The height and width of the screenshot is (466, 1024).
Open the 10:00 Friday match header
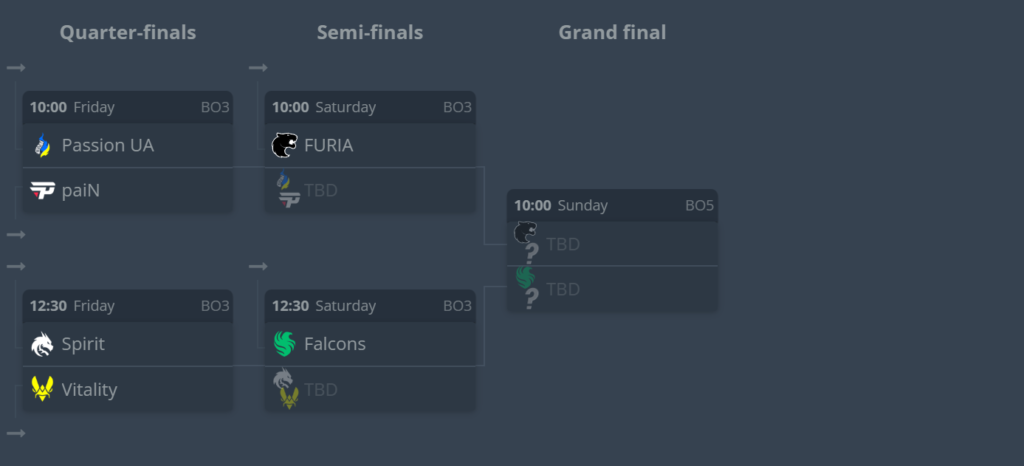128,107
